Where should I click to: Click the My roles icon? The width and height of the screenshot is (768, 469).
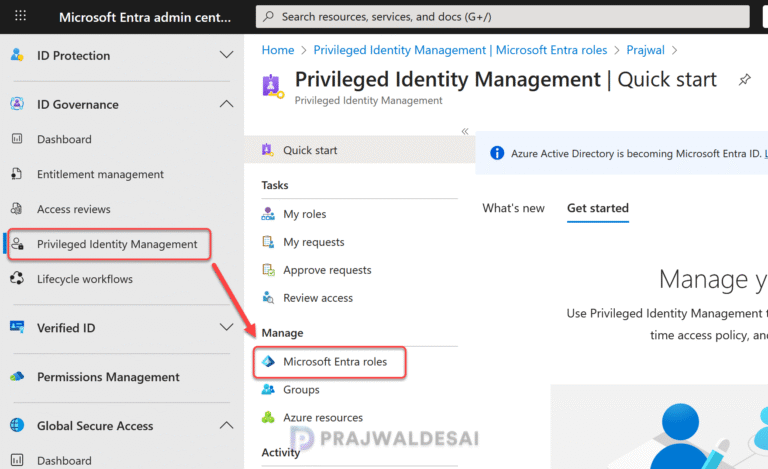pos(268,214)
